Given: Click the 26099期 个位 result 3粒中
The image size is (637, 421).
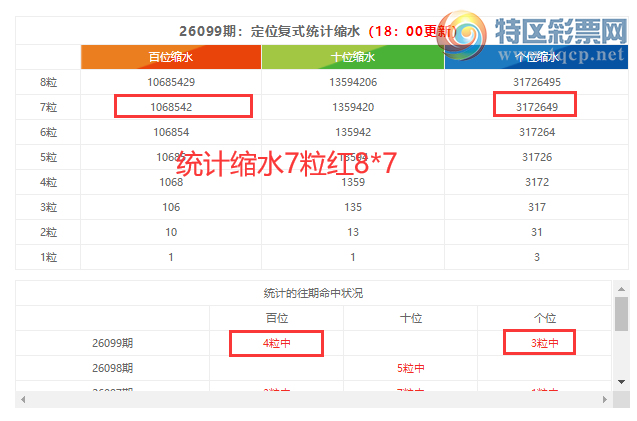Looking at the screenshot, I should click(540, 344).
